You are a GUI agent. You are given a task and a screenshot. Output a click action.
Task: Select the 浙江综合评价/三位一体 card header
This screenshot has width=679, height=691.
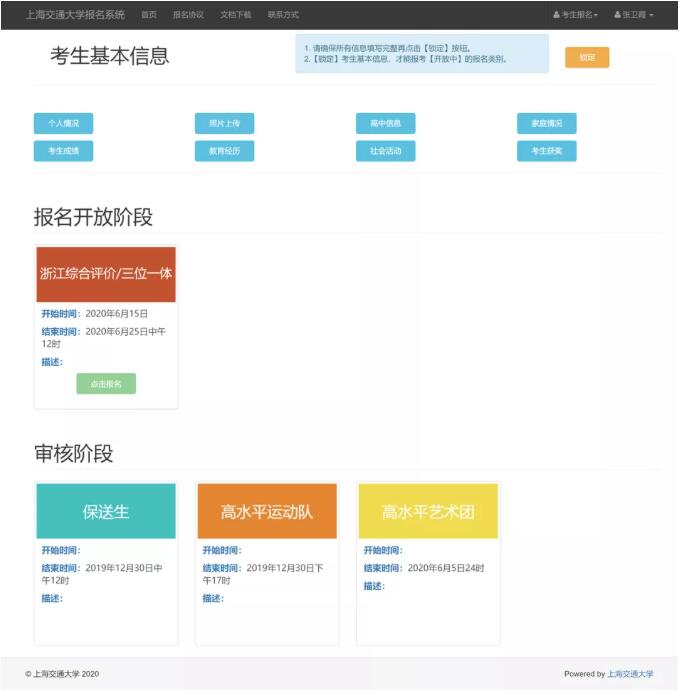[x=106, y=273]
